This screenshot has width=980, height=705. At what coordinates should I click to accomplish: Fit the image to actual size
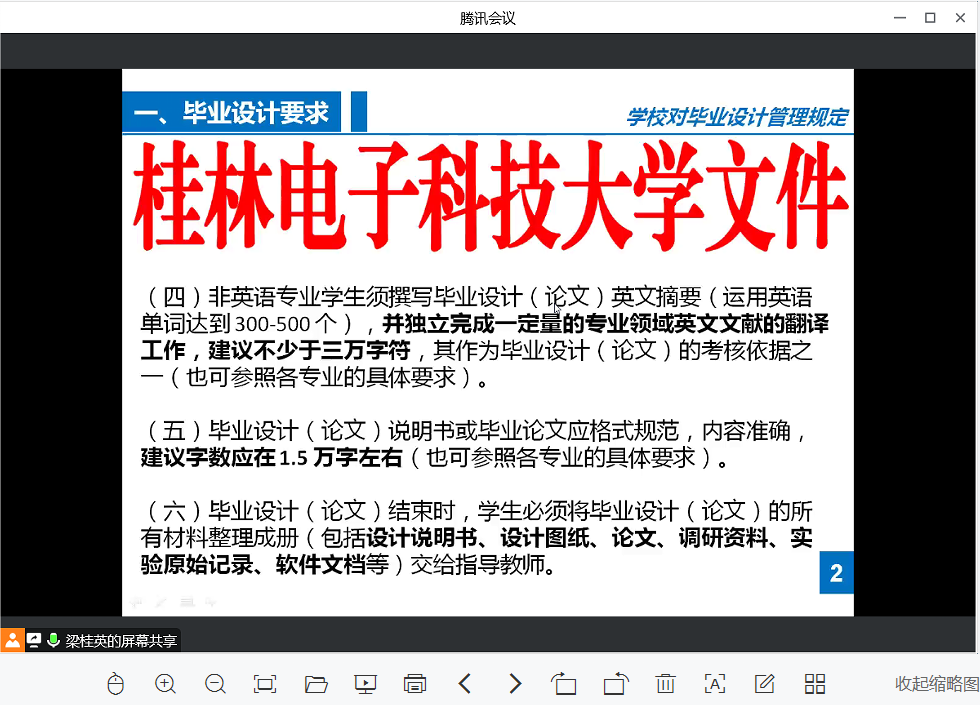(x=265, y=684)
